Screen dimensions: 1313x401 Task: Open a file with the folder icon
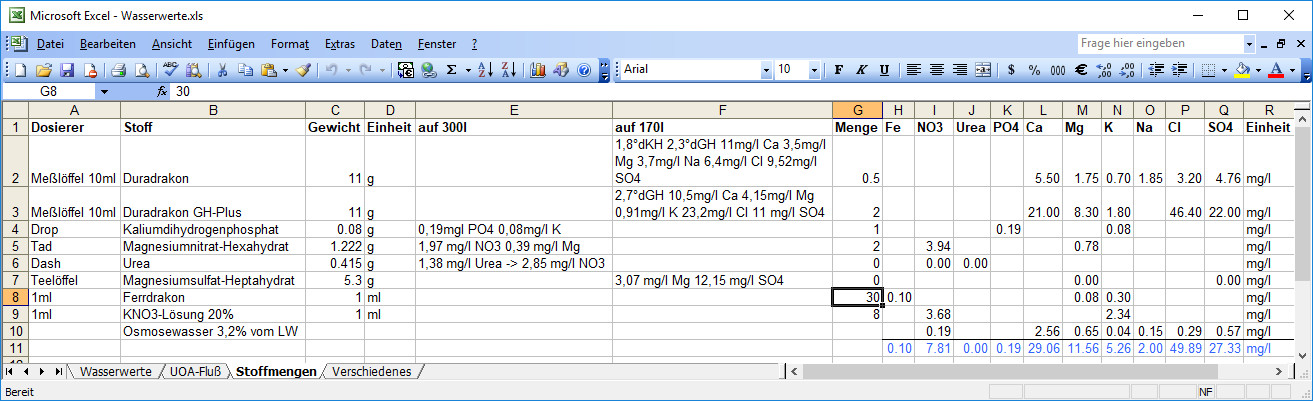[44, 70]
